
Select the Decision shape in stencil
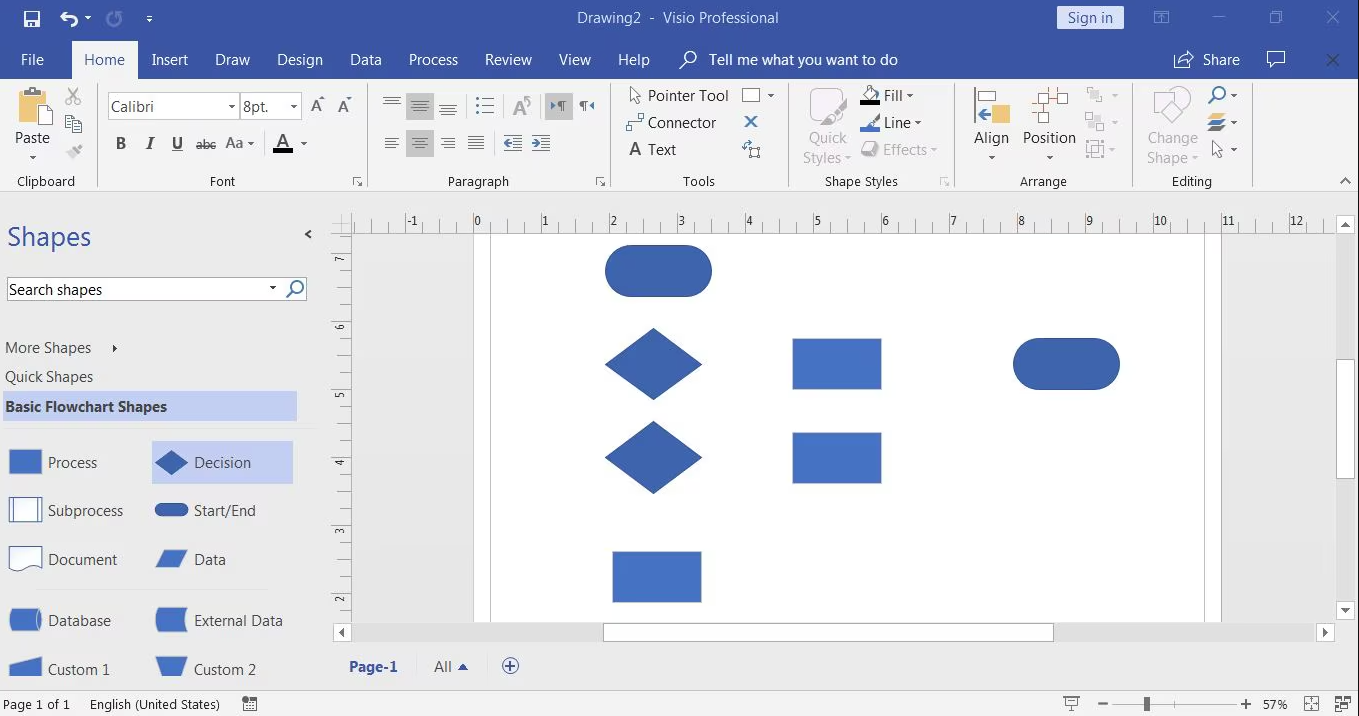222,462
